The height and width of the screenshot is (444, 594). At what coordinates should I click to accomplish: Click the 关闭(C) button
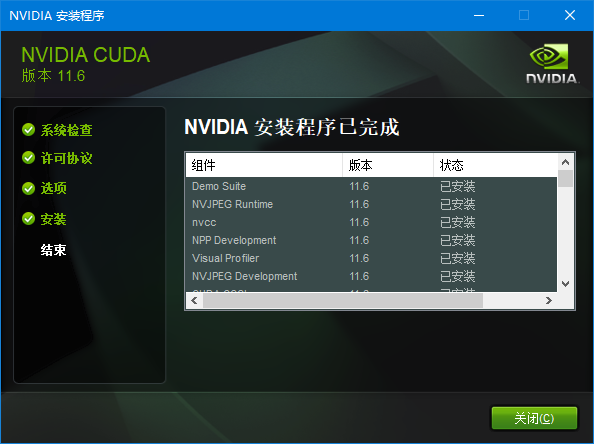point(534,418)
